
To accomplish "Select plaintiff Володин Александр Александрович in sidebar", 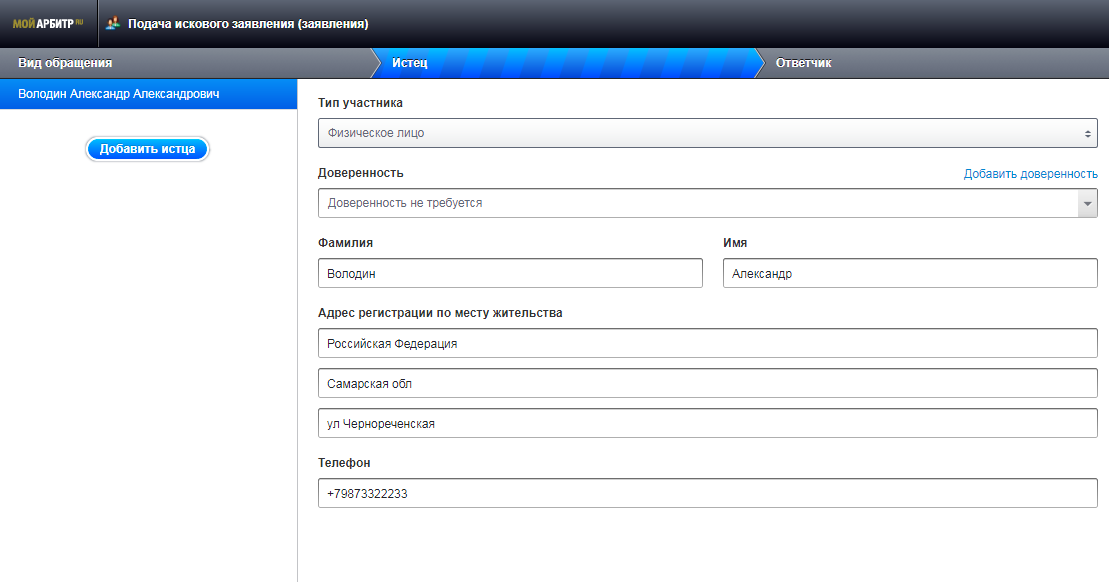I will (119, 94).
